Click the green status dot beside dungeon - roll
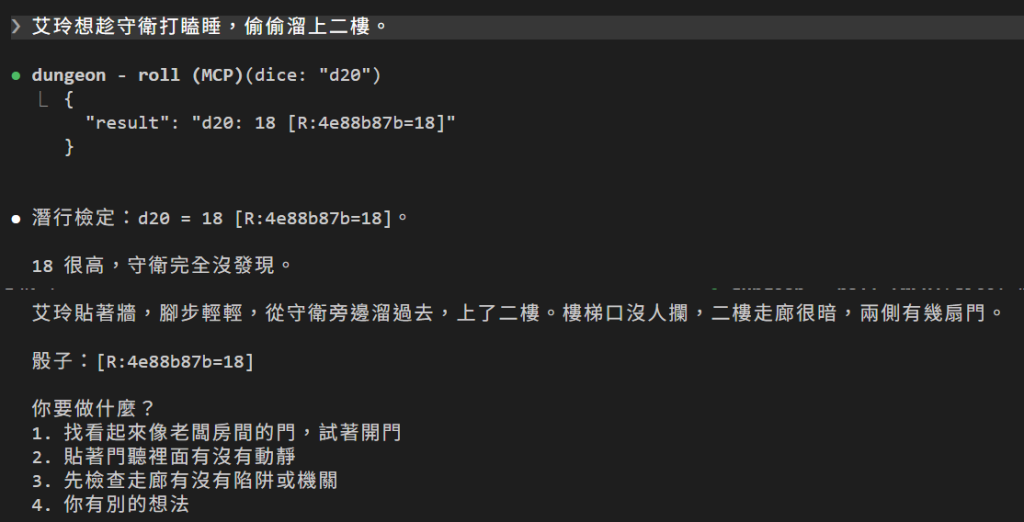1024x522 pixels. coord(16,76)
